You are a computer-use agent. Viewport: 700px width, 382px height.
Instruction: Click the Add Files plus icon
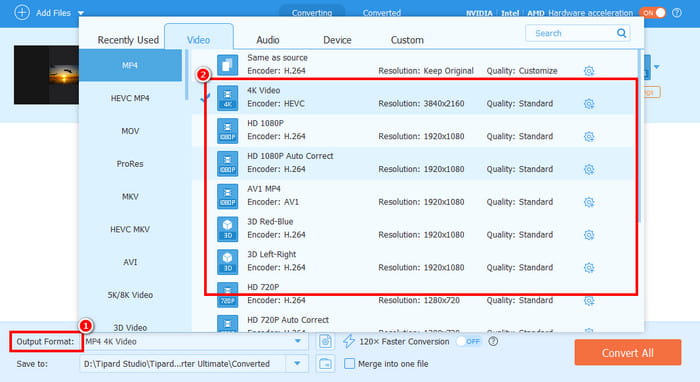coord(22,12)
